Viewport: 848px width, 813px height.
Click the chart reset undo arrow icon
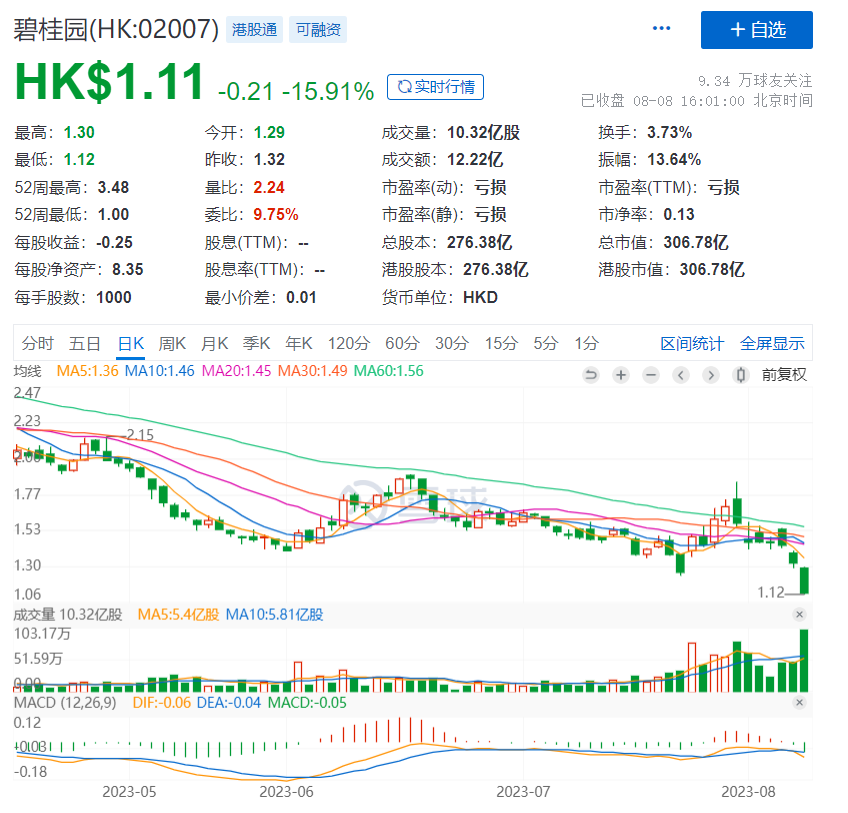pos(591,374)
